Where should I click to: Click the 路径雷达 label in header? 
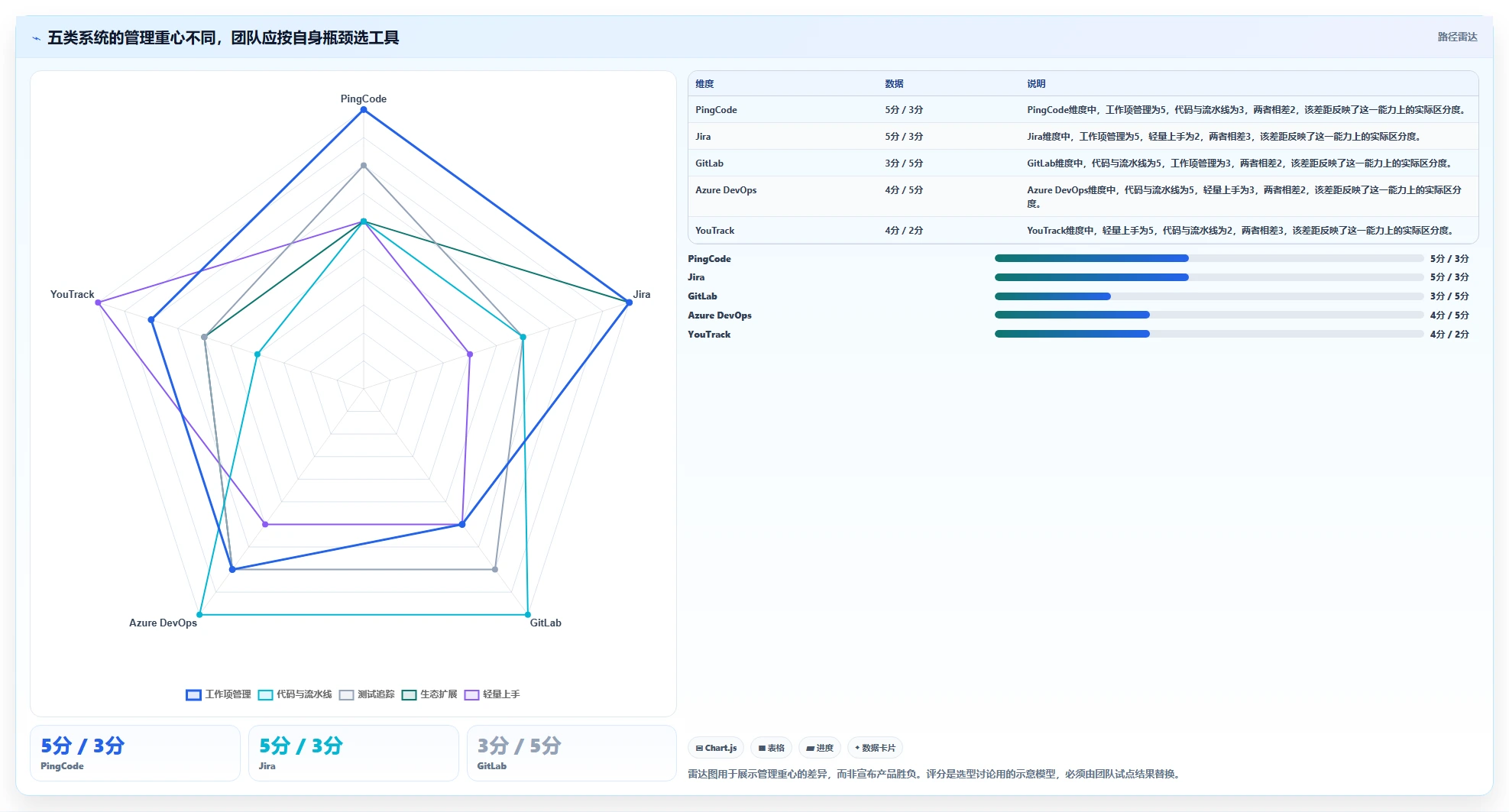(1457, 37)
